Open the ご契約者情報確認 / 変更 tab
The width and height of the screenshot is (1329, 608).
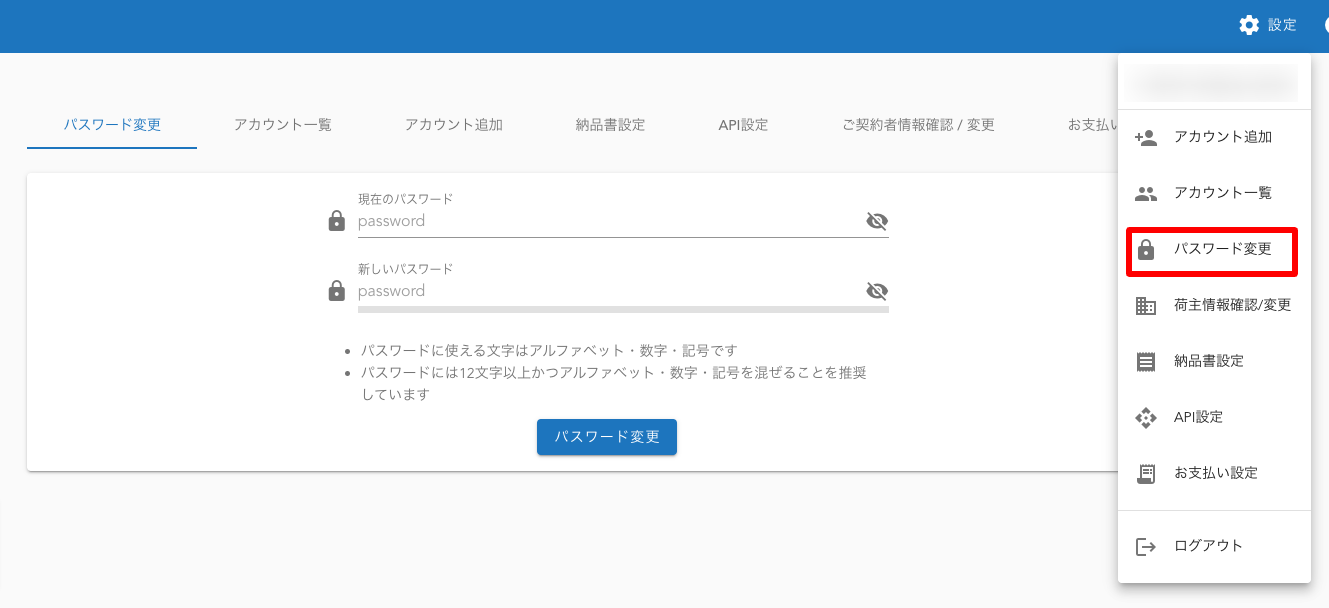click(x=918, y=125)
